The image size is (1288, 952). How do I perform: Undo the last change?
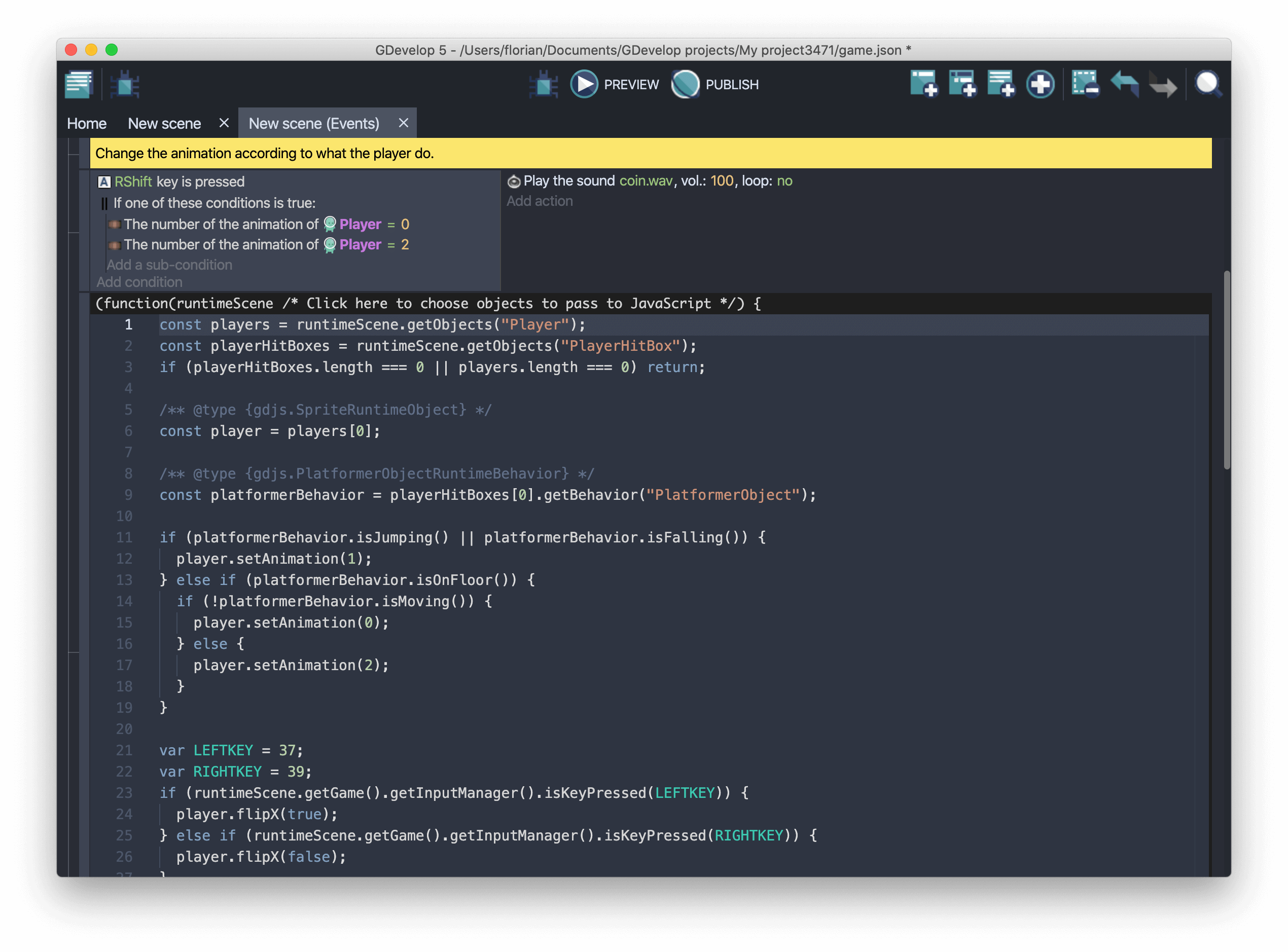pos(1124,84)
